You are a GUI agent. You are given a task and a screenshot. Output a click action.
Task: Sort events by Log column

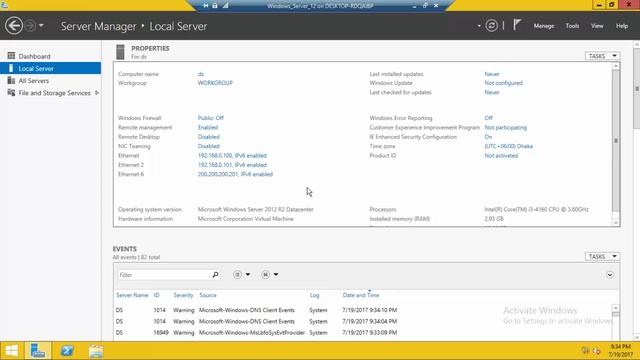click(x=314, y=295)
